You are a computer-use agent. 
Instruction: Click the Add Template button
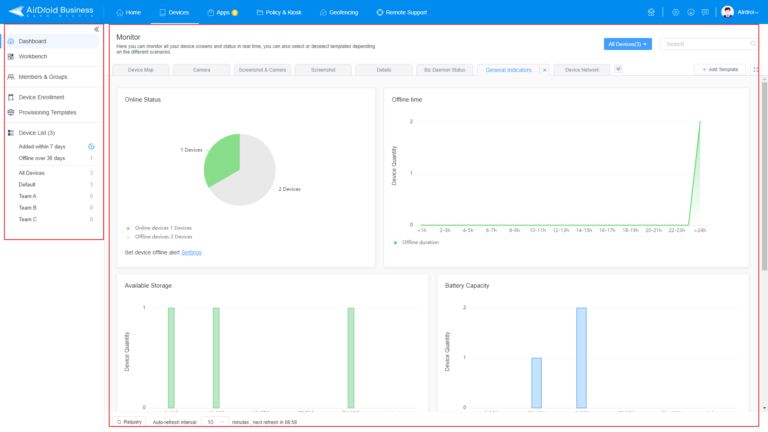tap(720, 70)
